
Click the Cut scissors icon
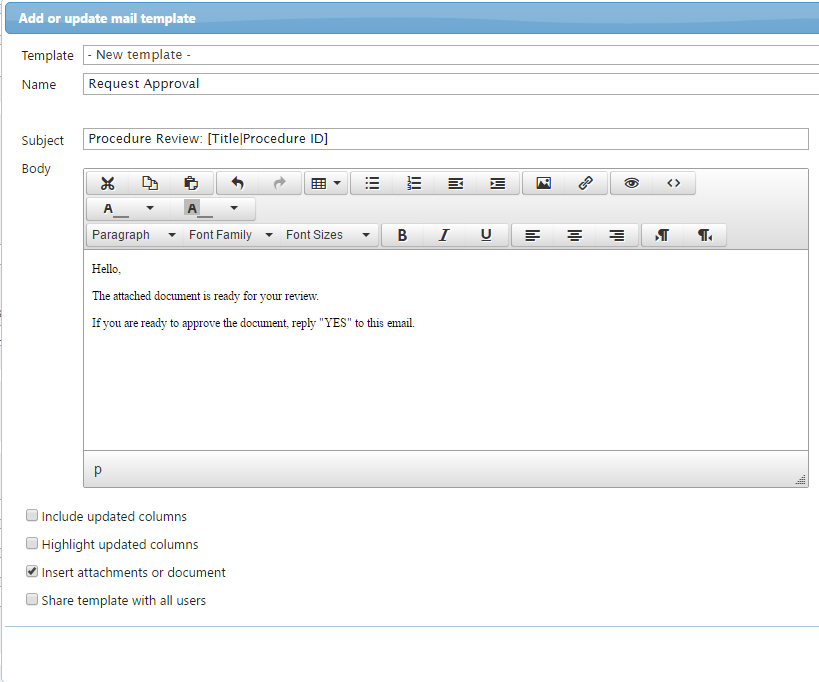(108, 183)
